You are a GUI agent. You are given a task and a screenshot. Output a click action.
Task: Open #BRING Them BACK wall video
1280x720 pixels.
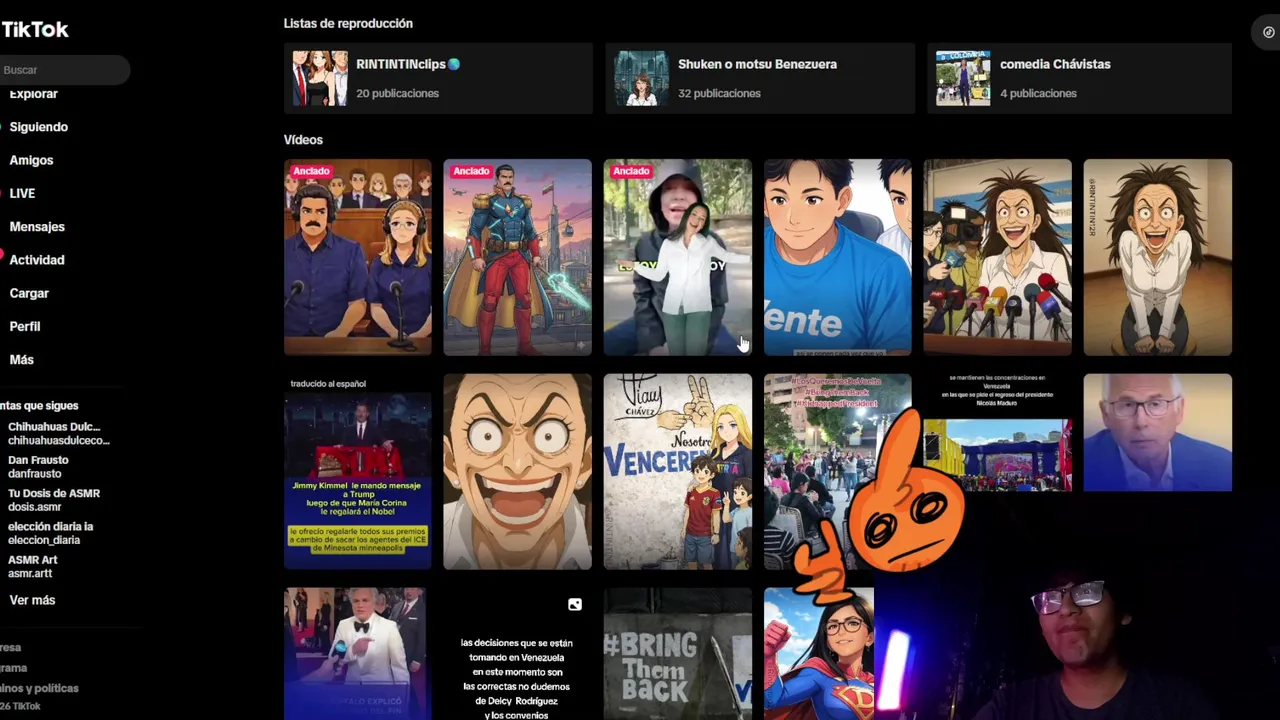click(678, 654)
